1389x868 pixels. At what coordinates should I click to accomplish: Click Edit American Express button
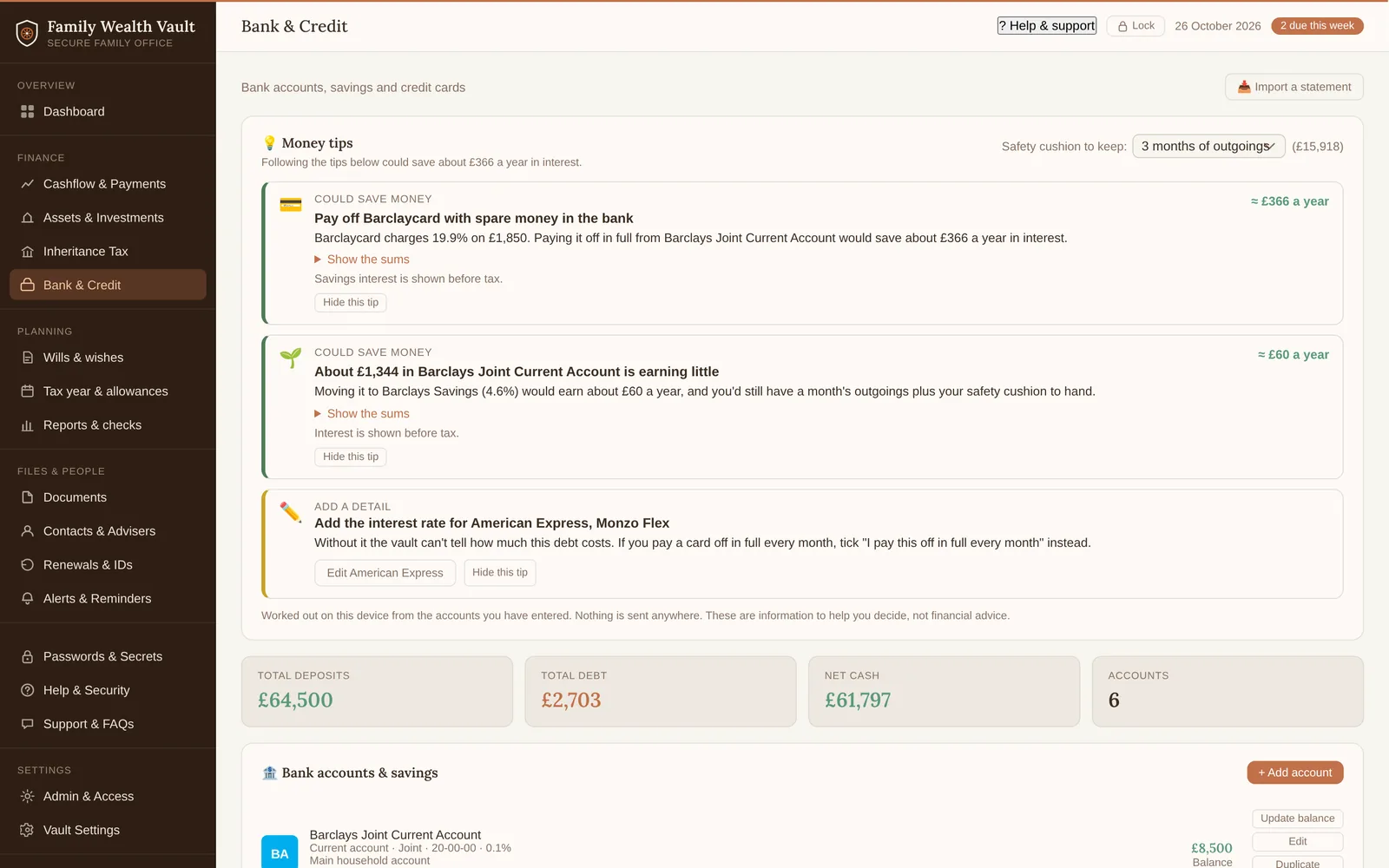pyautogui.click(x=385, y=573)
